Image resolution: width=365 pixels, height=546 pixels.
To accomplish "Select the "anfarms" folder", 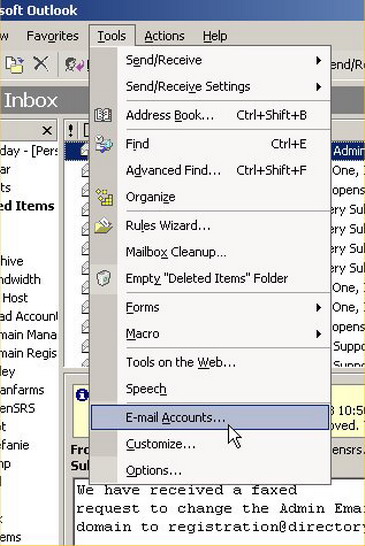I will click(x=22, y=390).
